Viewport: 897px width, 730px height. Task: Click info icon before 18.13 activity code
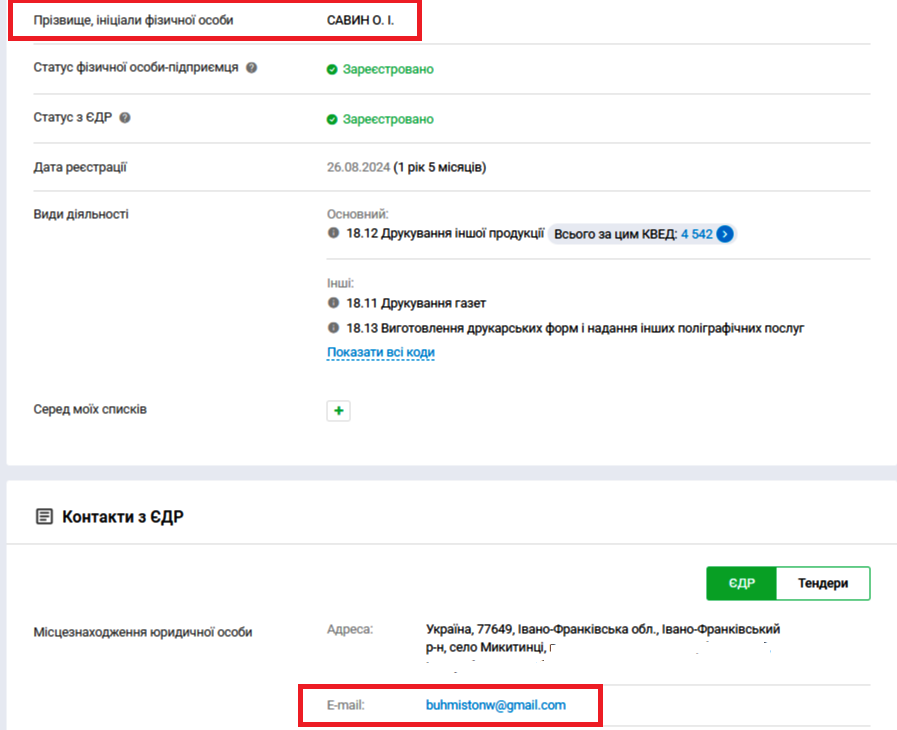tap(334, 327)
